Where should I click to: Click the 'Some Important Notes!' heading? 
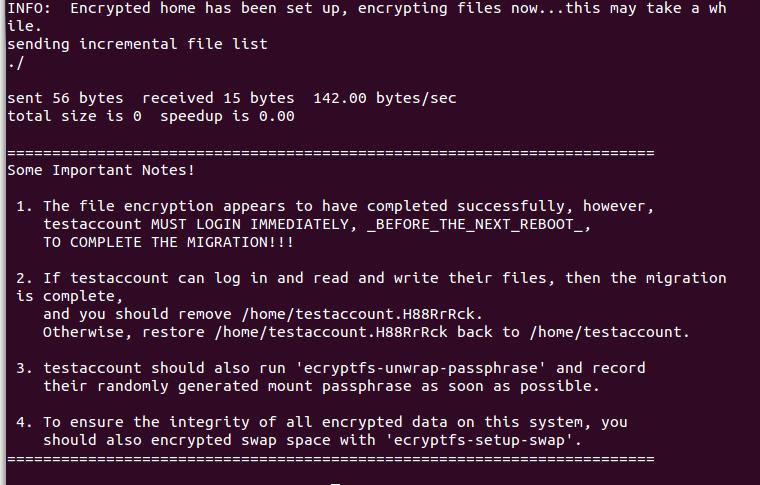[x=101, y=170]
